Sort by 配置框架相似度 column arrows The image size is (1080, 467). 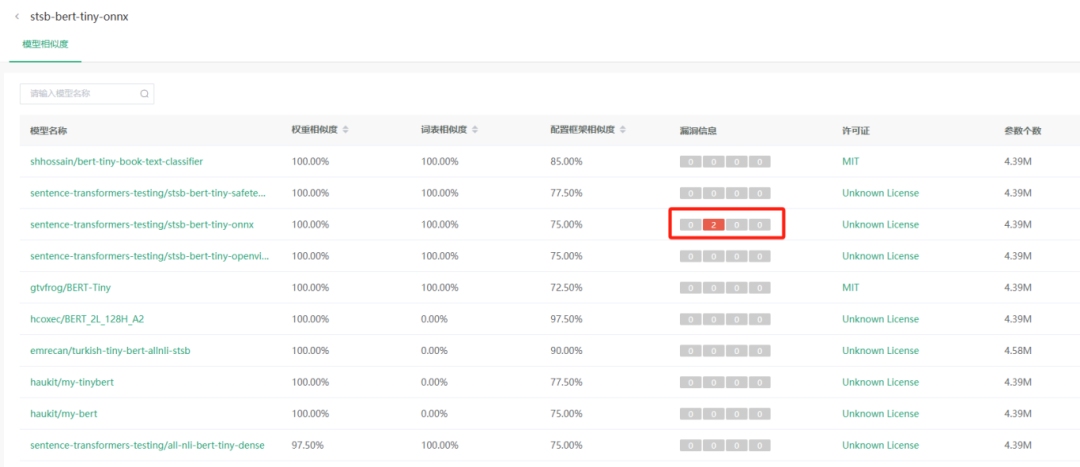pos(623,129)
